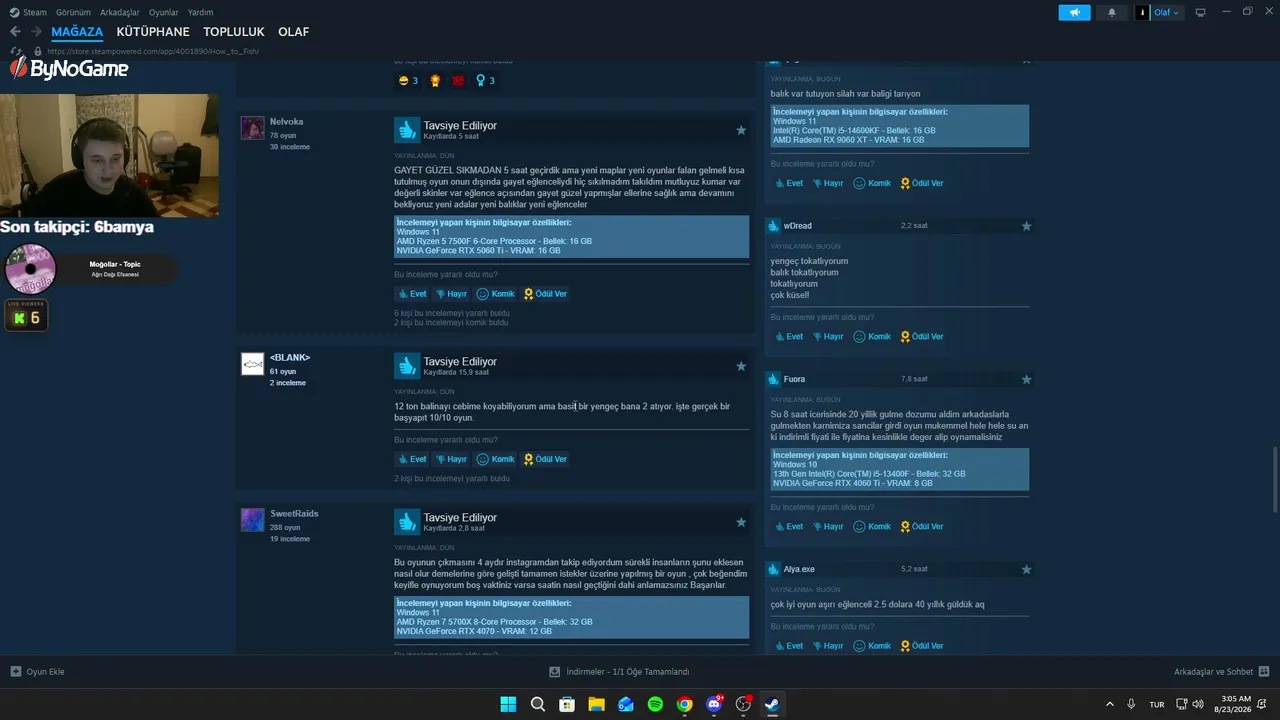This screenshot has height=720, width=1280.
Task: Click the microphone icon in the system tray
Action: coord(1131,704)
